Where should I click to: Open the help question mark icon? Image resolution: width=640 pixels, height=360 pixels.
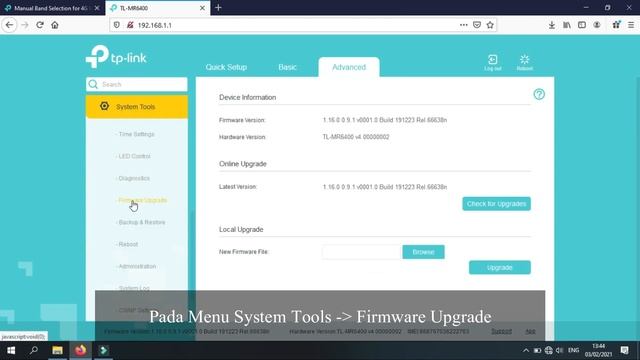pyautogui.click(x=539, y=94)
